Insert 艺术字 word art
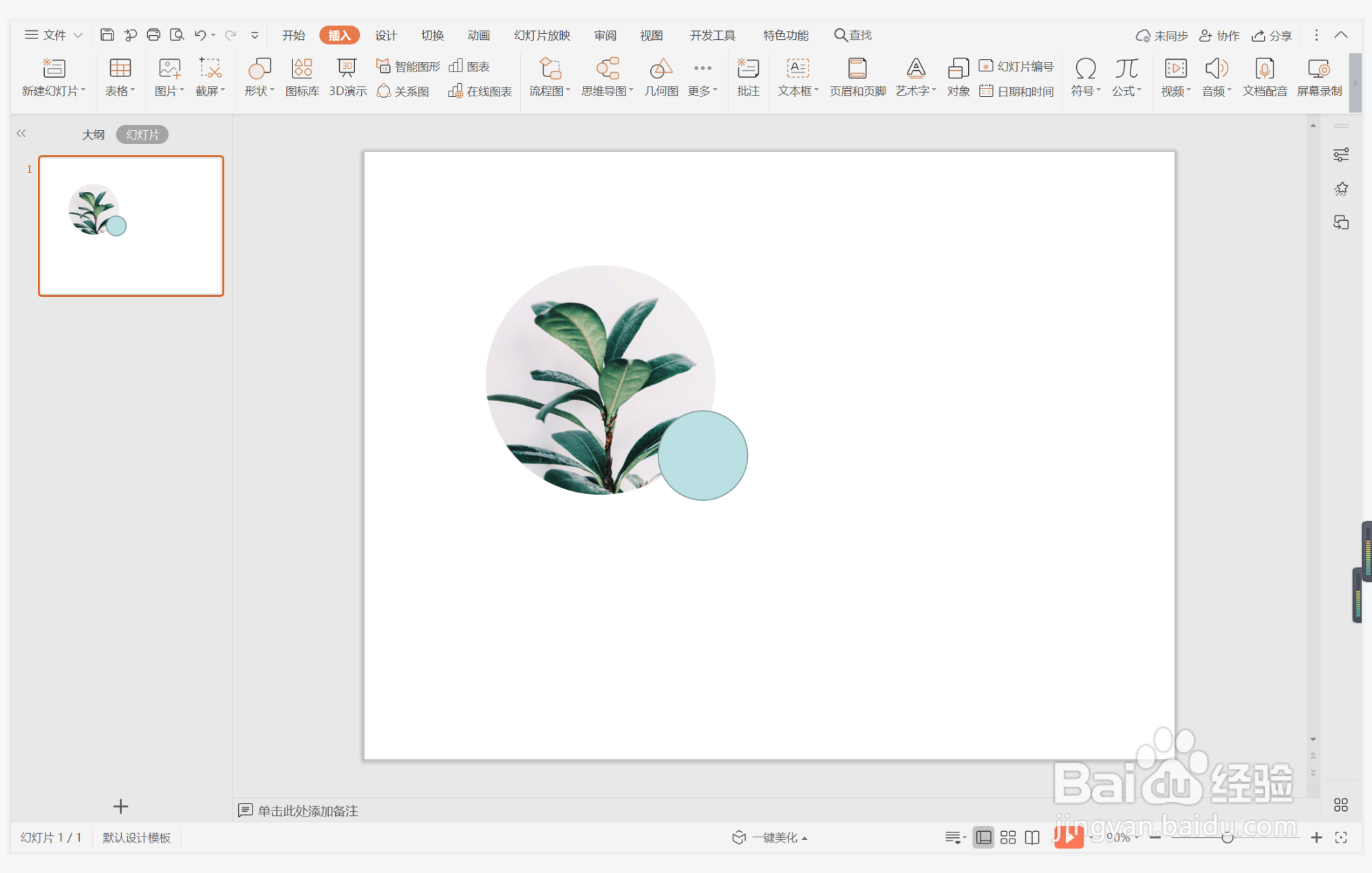Image resolution: width=1372 pixels, height=873 pixels. point(916,77)
